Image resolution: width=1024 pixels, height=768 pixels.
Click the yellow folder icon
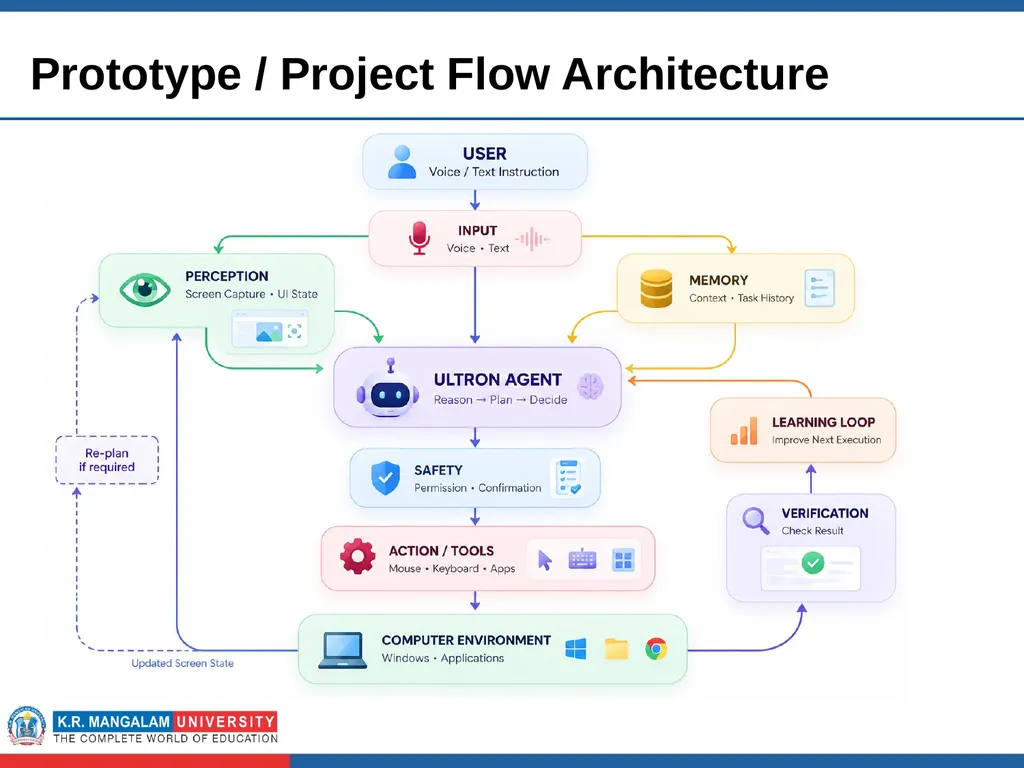616,648
